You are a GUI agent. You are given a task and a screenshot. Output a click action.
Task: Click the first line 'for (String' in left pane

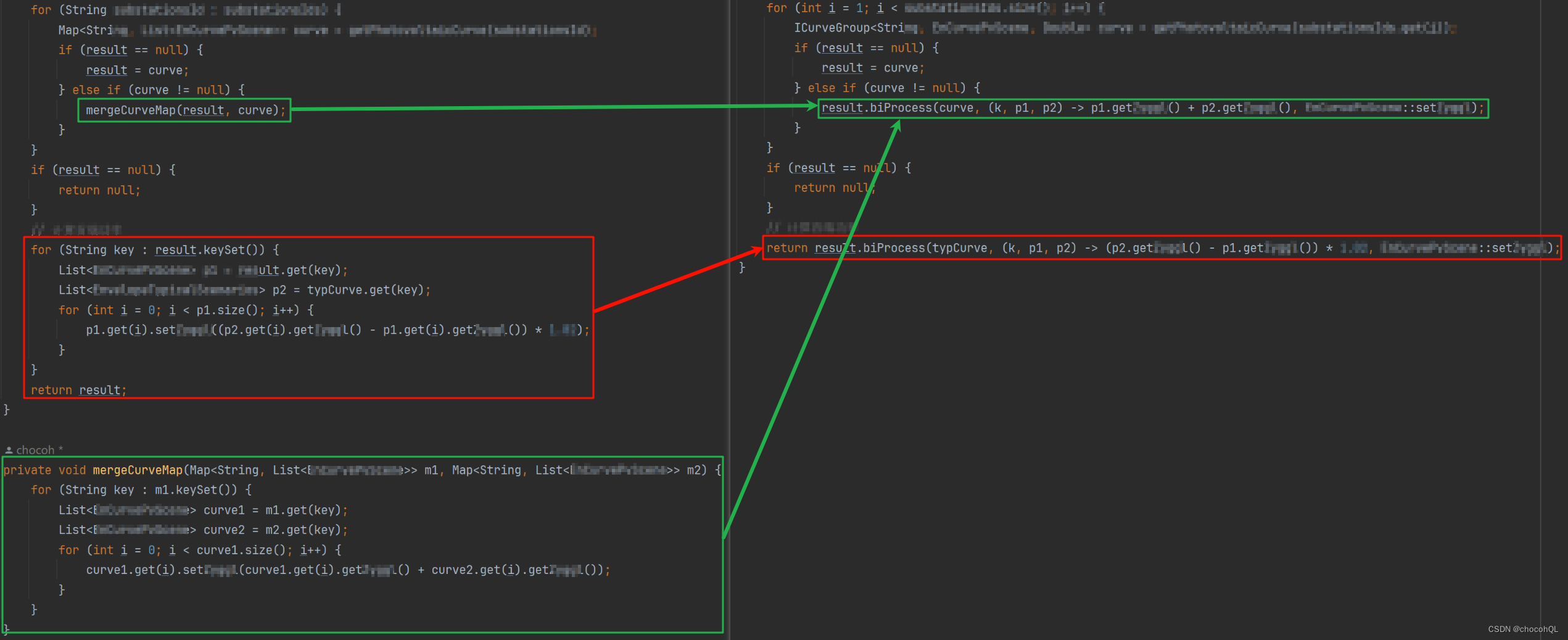(x=186, y=10)
